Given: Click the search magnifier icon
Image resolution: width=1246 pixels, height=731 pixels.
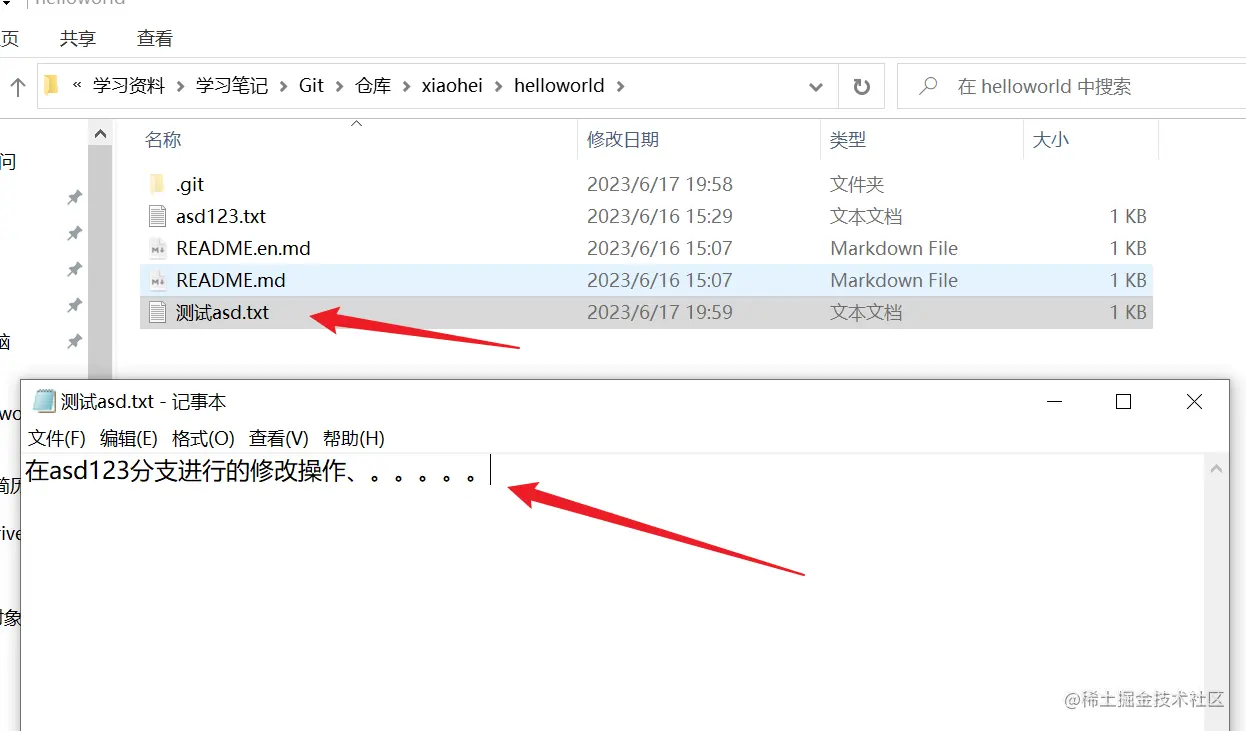Looking at the screenshot, I should pos(928,86).
